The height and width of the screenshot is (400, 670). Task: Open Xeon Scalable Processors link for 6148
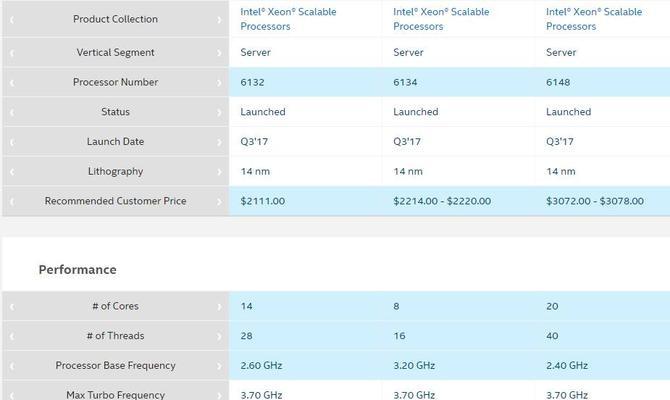(x=594, y=19)
